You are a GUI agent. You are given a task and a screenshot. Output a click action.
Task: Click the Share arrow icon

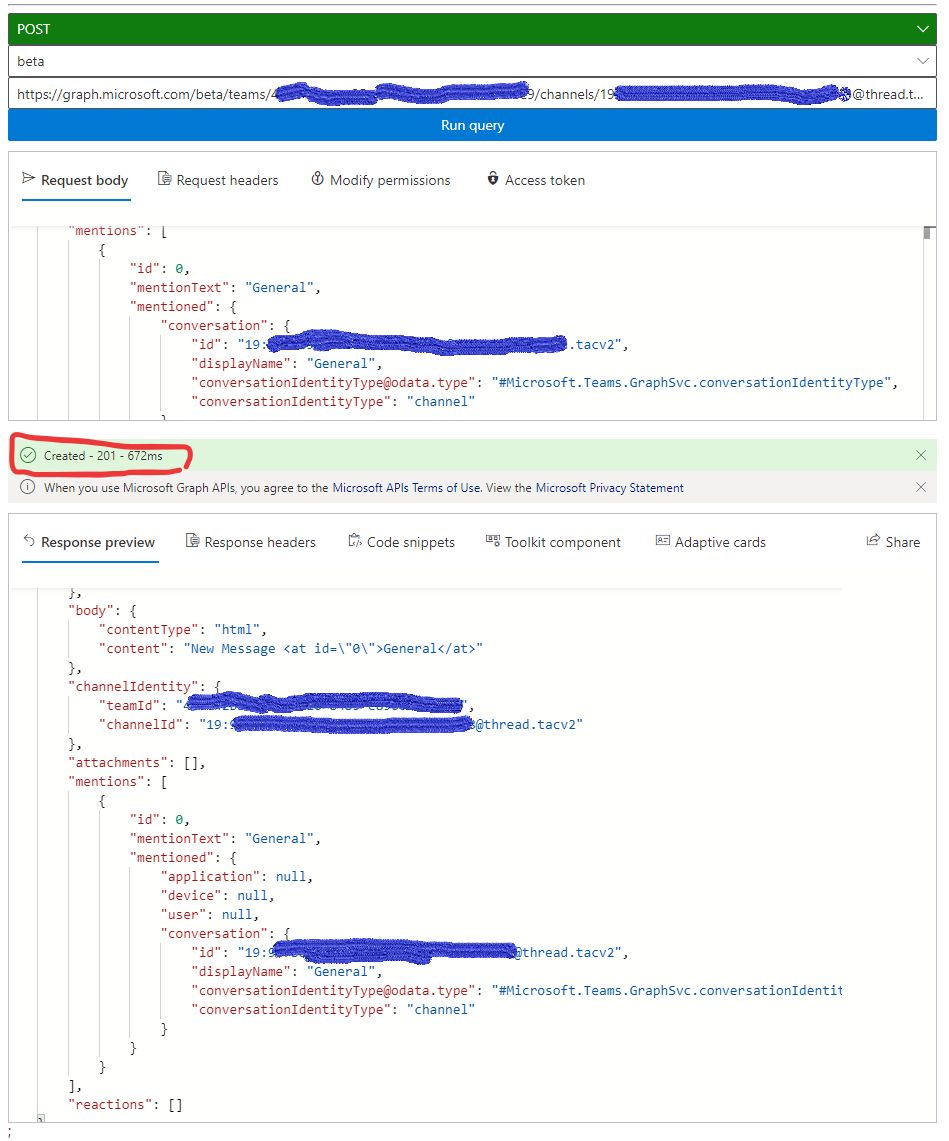tap(873, 540)
